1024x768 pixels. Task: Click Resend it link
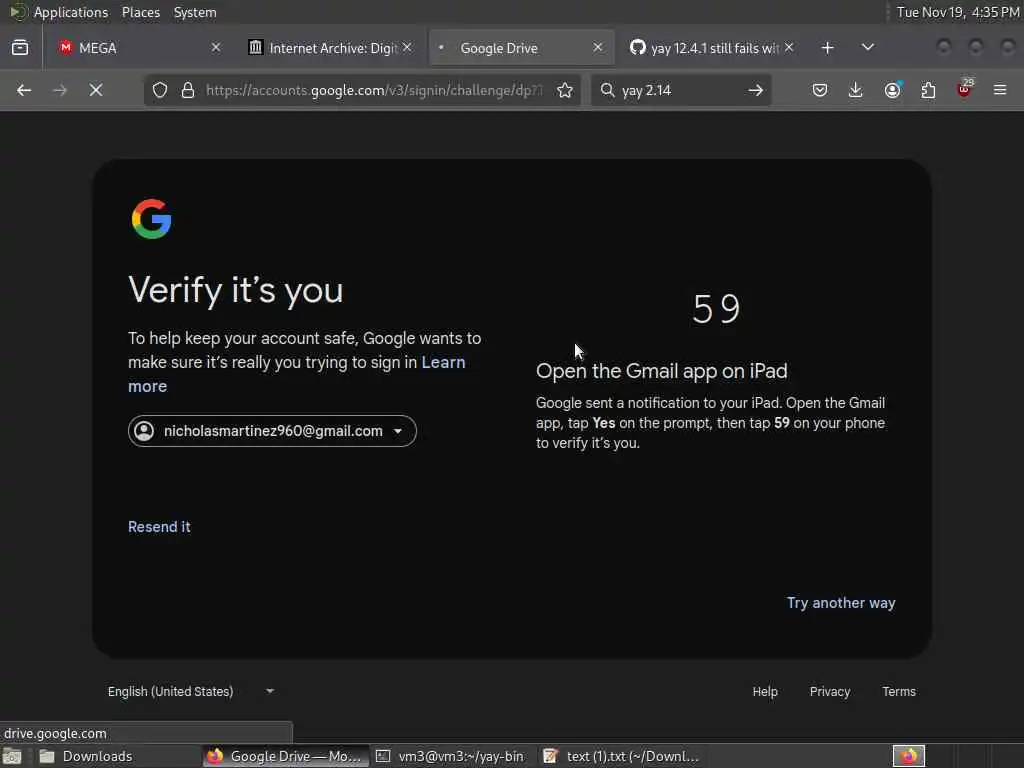[159, 527]
